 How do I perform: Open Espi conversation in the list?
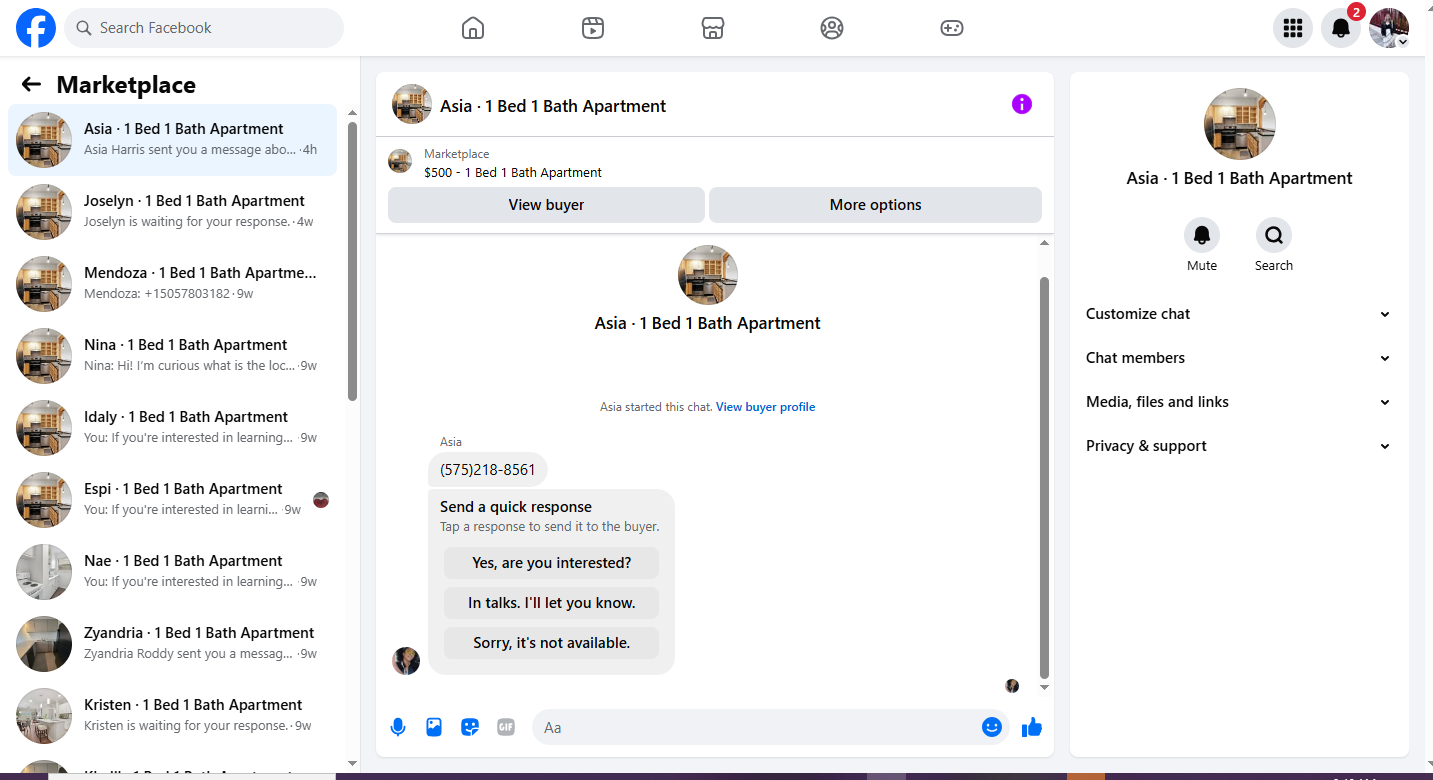(173, 500)
